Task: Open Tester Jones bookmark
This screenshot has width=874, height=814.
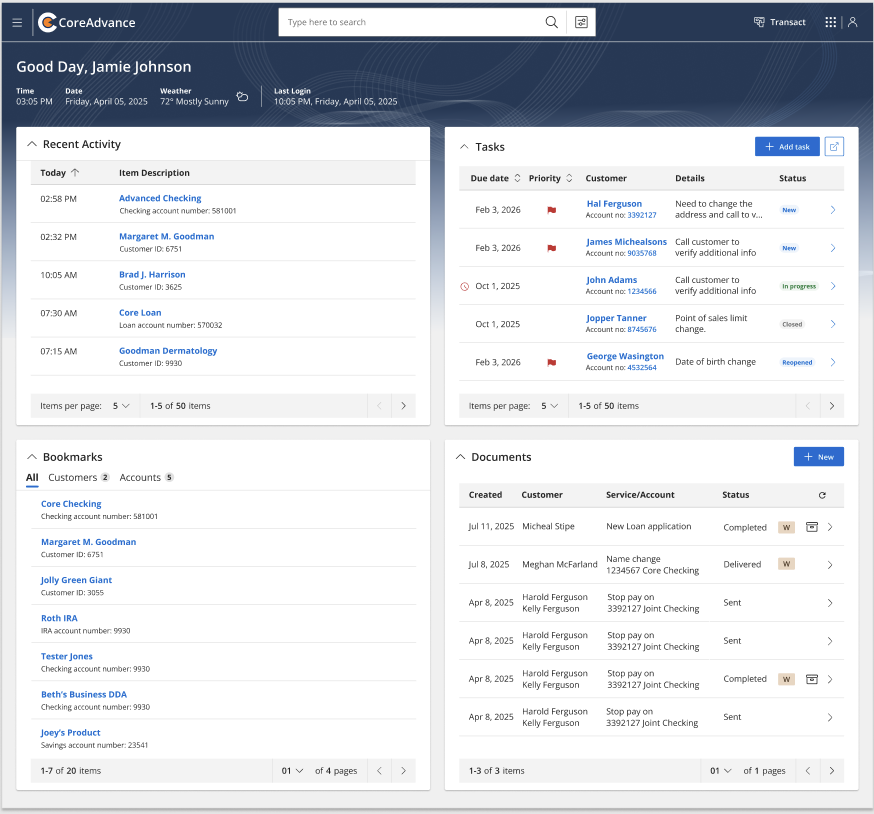Action: (67, 657)
